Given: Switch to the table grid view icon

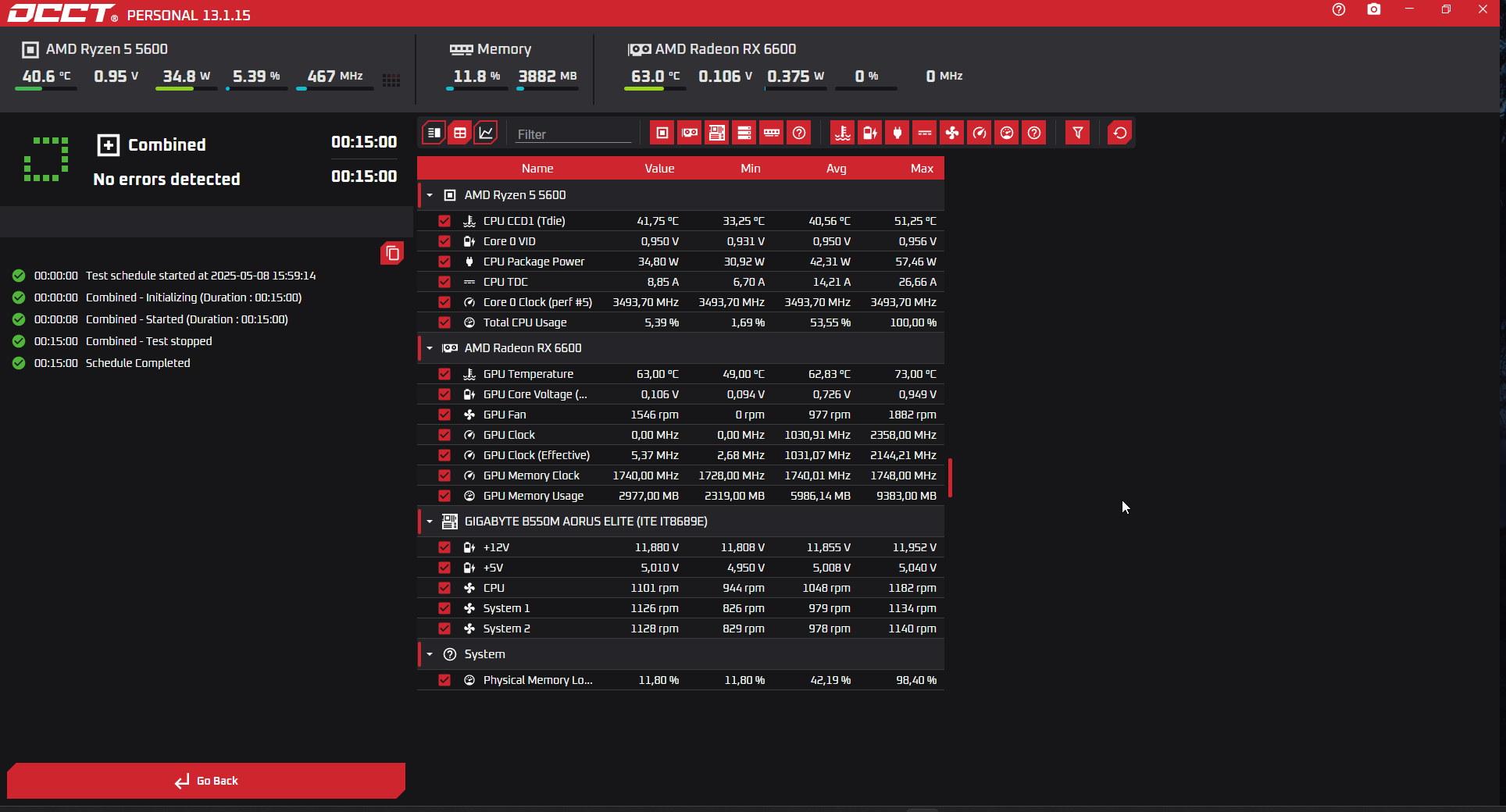Looking at the screenshot, I should [x=460, y=133].
